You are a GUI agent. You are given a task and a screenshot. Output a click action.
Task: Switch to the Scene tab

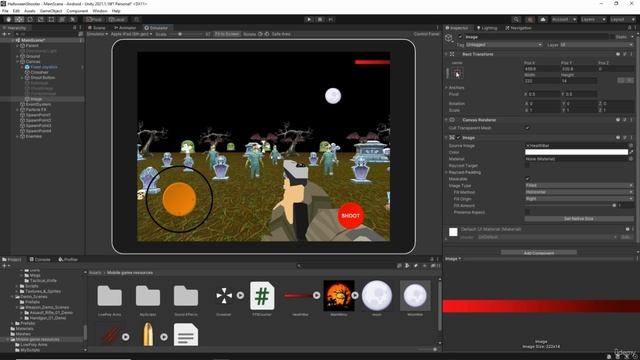(x=97, y=28)
